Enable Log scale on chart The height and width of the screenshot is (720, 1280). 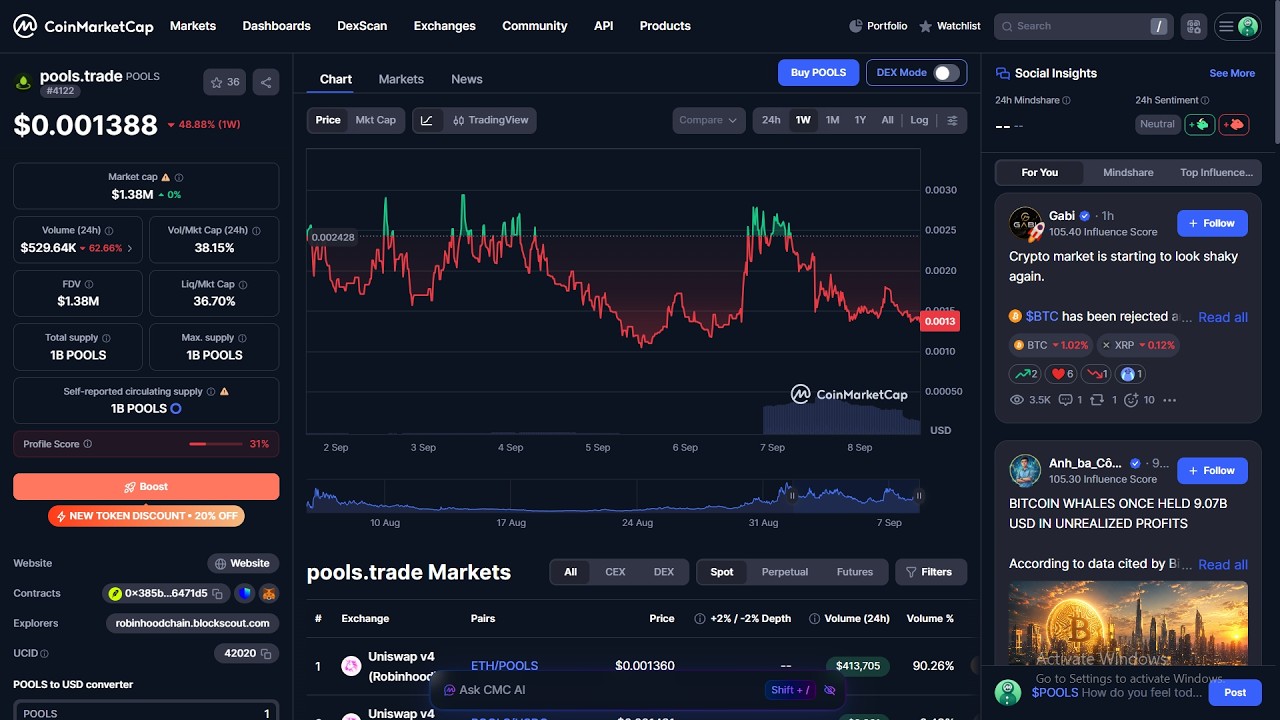point(919,120)
